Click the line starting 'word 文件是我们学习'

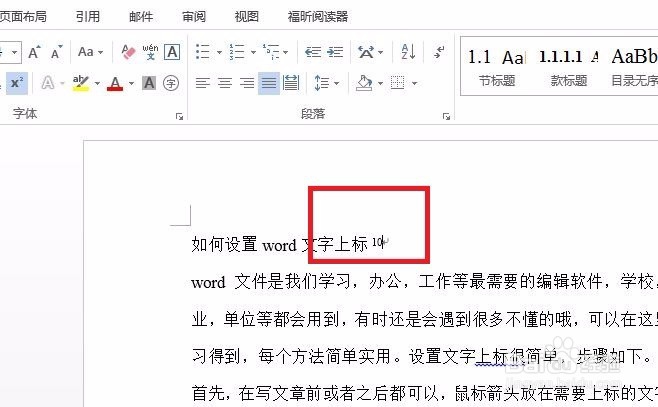point(424,282)
